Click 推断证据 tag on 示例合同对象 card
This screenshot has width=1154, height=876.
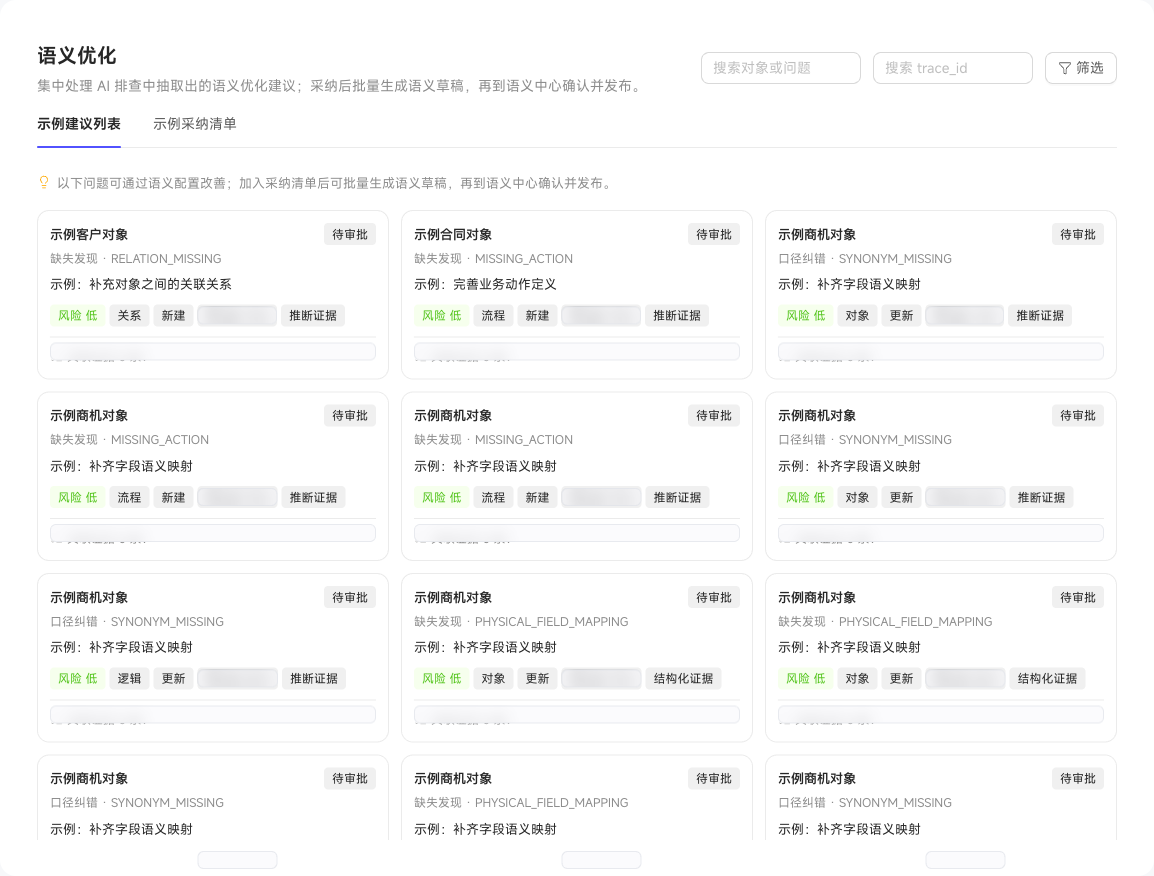(x=677, y=316)
